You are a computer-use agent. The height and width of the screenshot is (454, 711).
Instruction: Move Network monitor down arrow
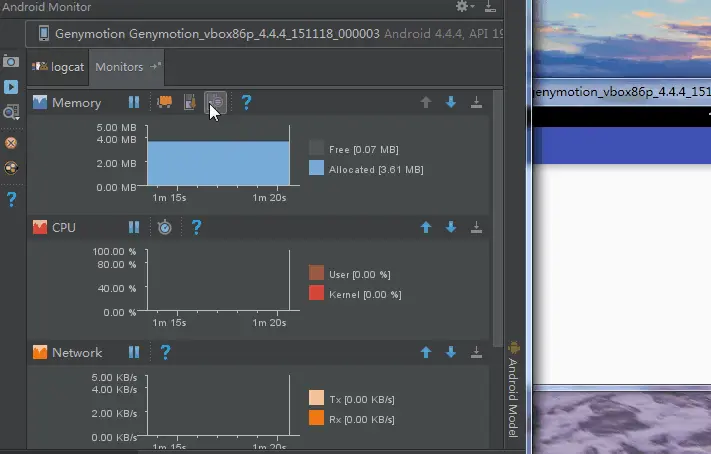tap(451, 352)
